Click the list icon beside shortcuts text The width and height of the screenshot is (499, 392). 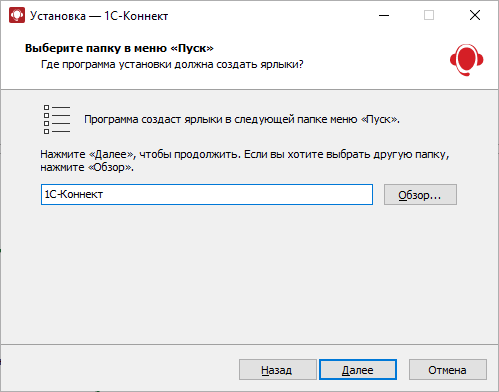[57, 119]
